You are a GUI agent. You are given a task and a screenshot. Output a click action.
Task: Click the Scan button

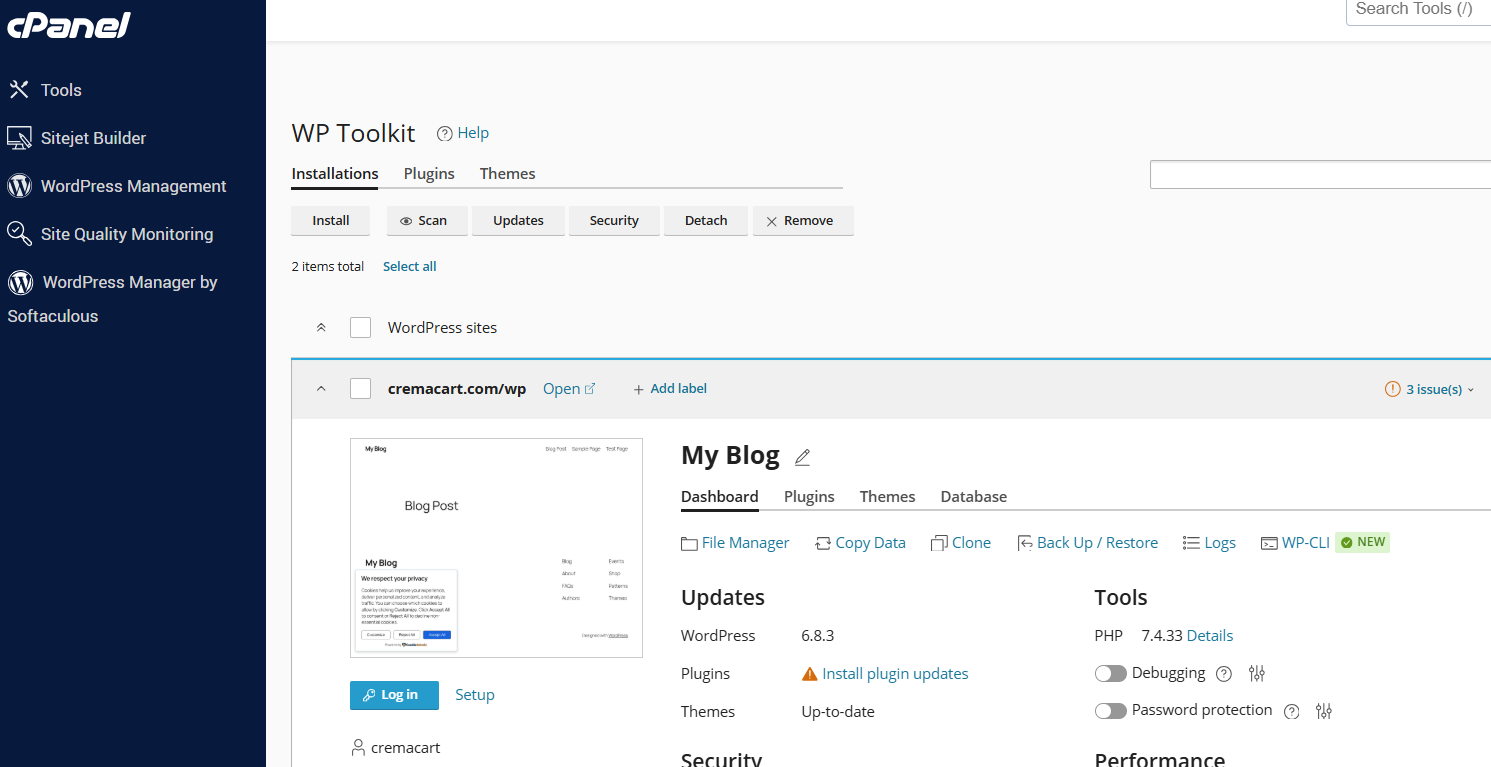coord(427,221)
